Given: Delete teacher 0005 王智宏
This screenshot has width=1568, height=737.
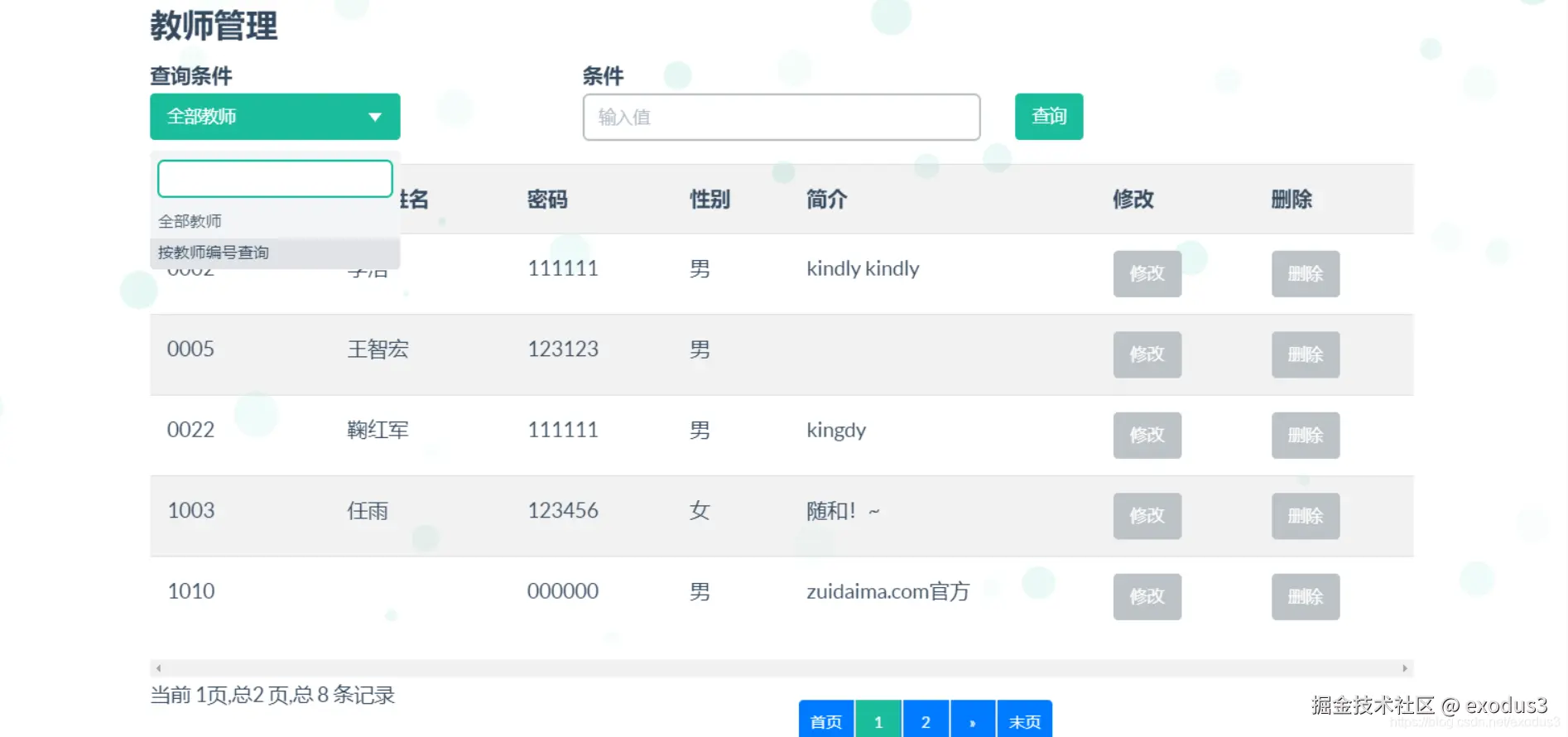Looking at the screenshot, I should 1306,354.
